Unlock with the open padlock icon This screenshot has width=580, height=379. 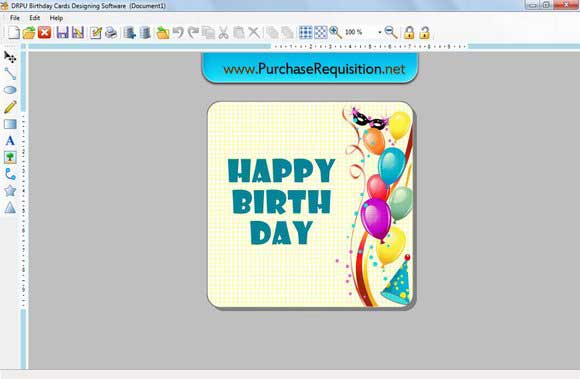tap(424, 33)
